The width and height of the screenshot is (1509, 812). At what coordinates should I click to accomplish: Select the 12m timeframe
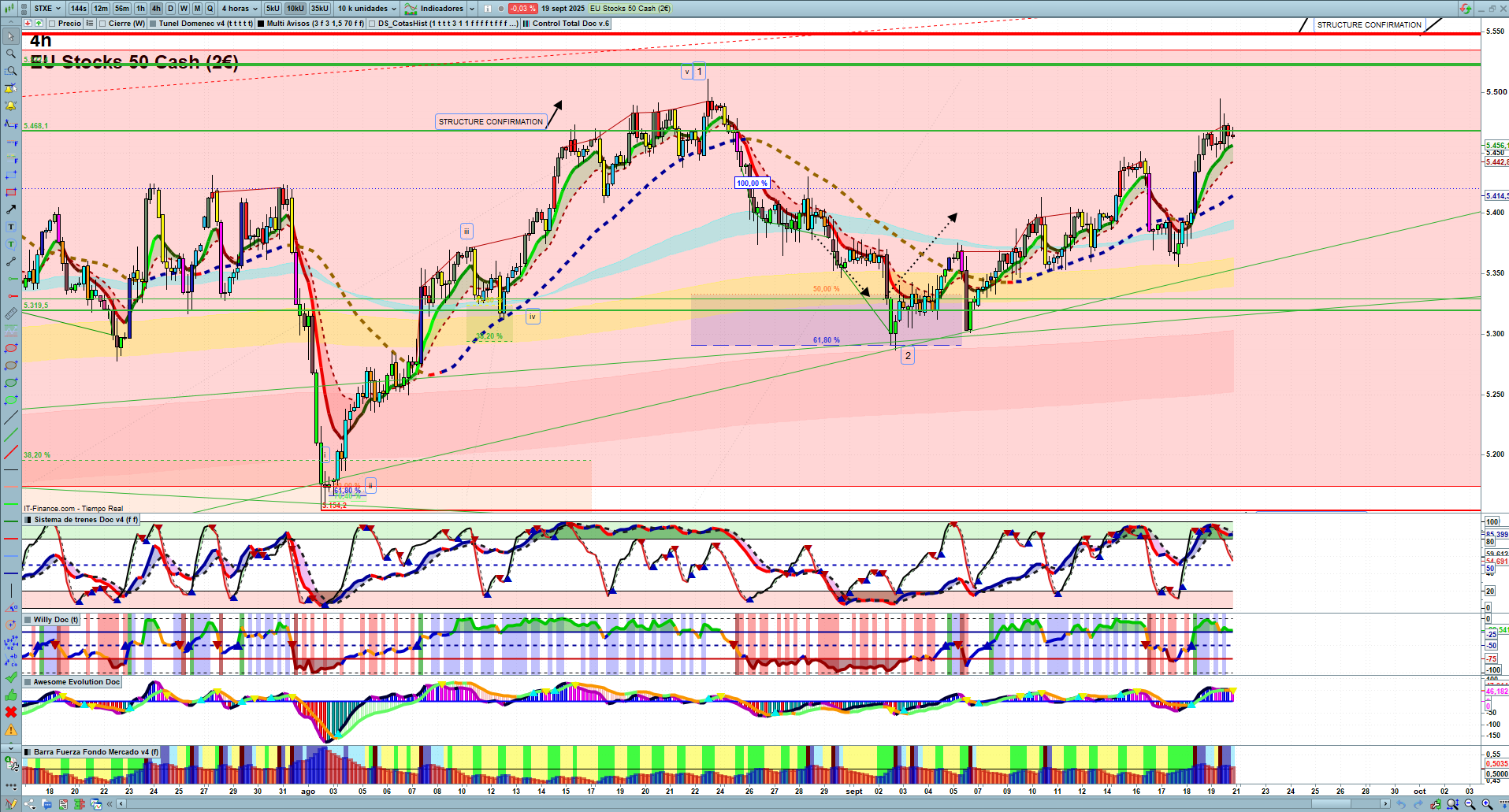[x=101, y=9]
